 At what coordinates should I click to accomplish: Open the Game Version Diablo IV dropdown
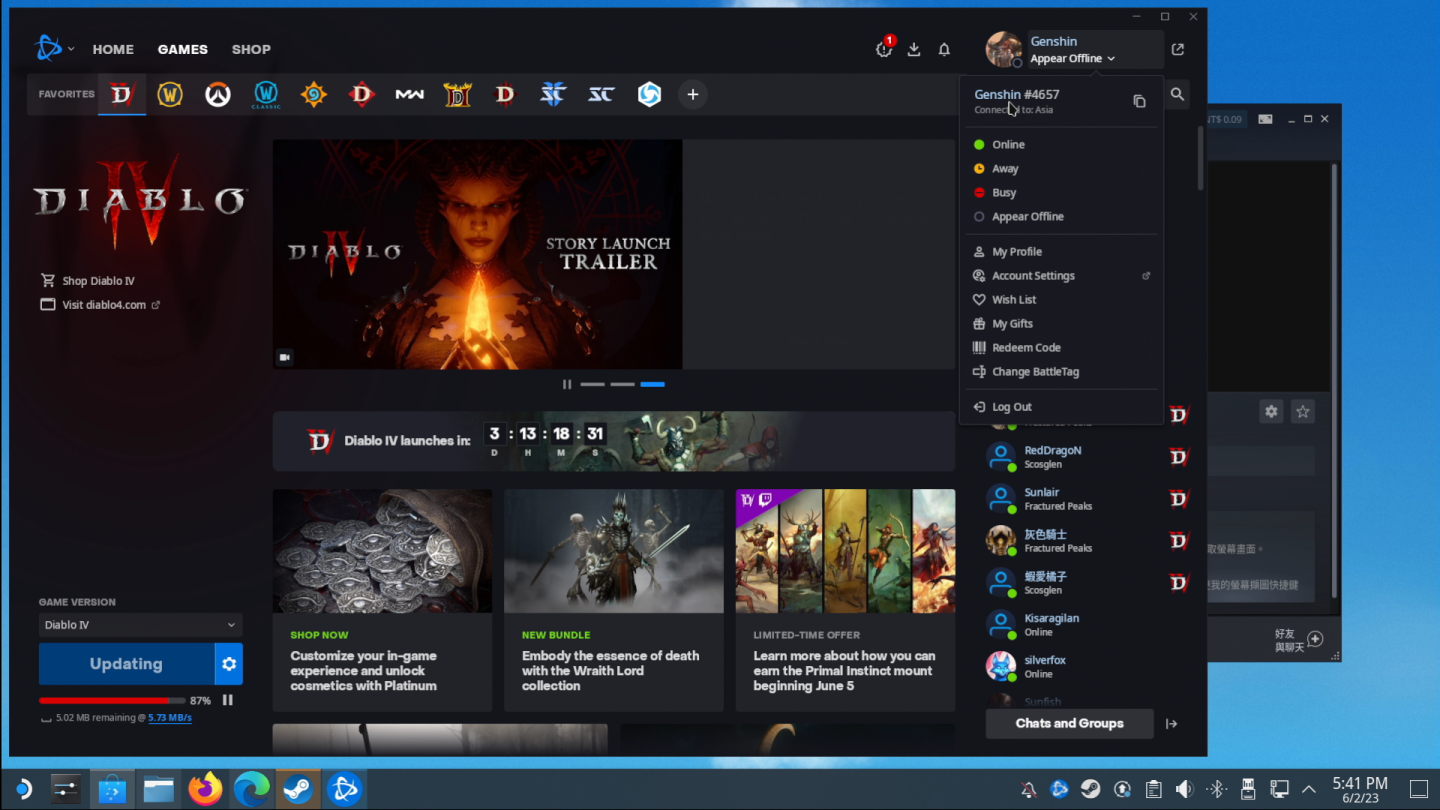pyautogui.click(x=141, y=625)
